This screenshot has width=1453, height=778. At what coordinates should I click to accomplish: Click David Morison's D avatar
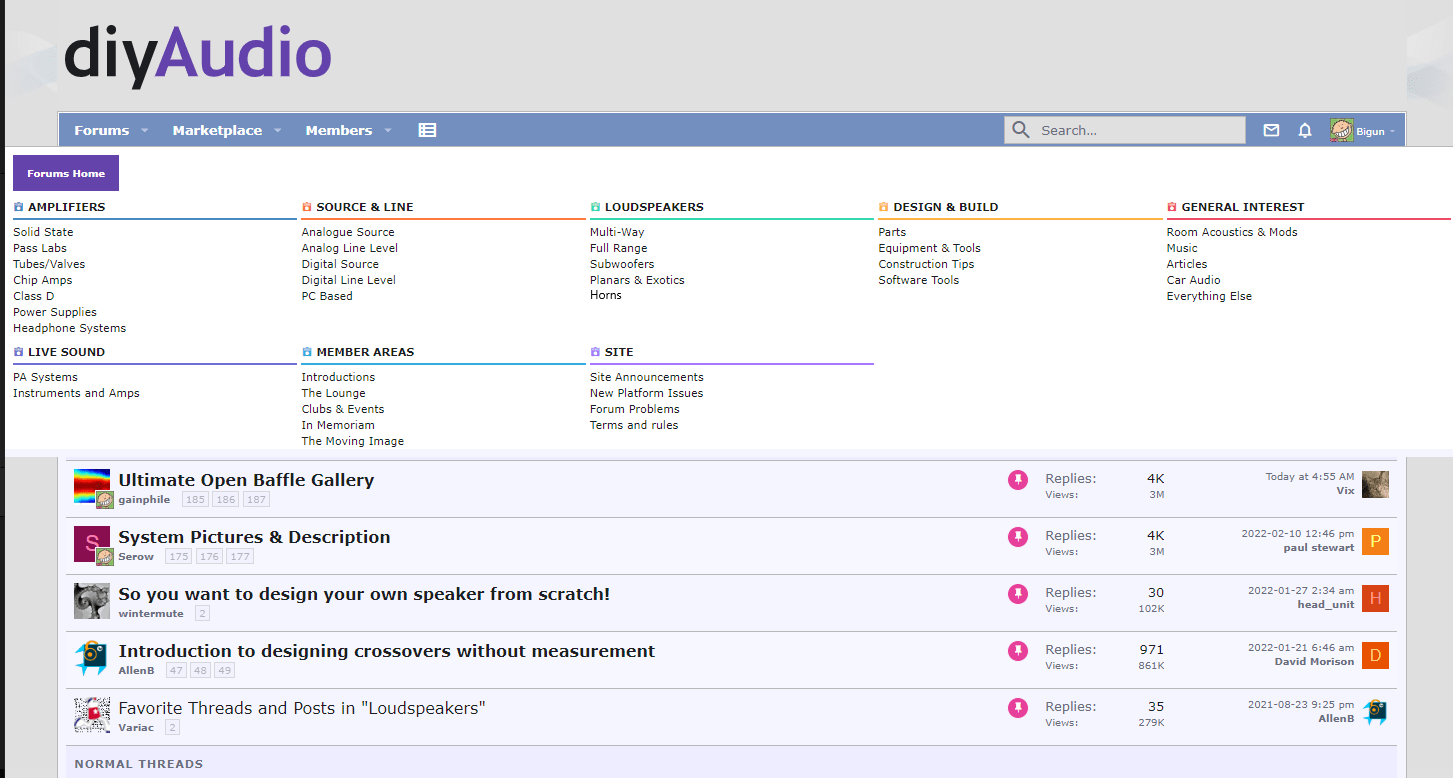(1375, 655)
